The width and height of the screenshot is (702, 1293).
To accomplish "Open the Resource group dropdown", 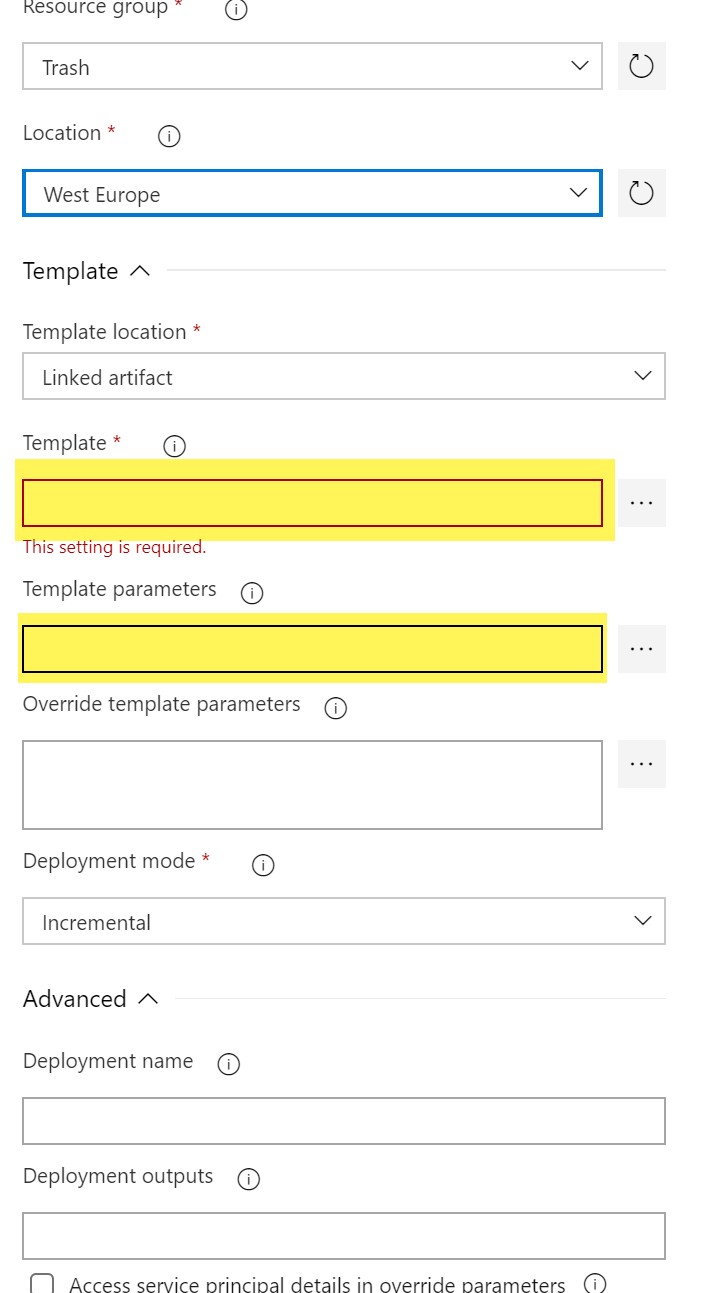I will coord(312,67).
